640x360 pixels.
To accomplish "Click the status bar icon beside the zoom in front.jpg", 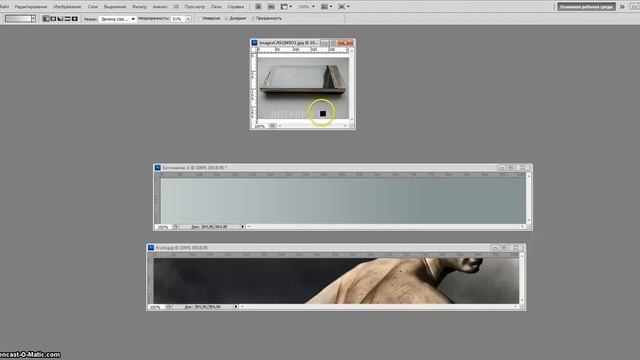I will point(169,307).
